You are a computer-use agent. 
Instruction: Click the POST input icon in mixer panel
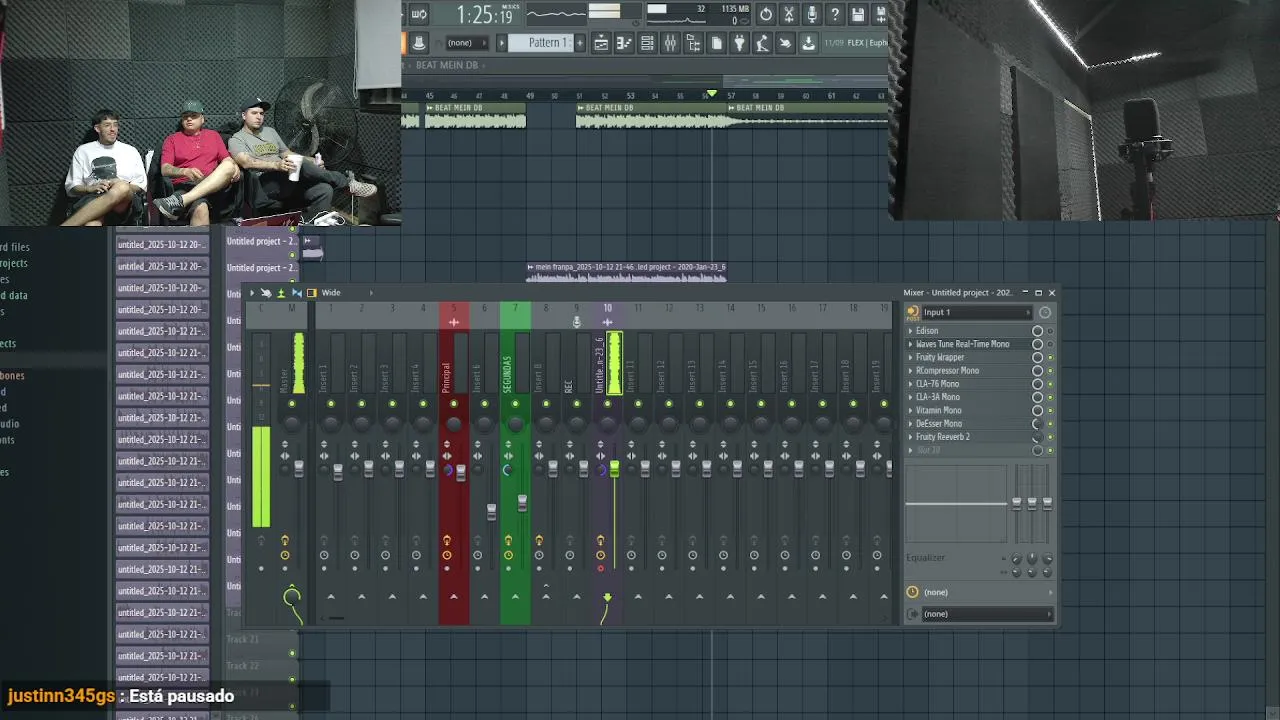[912, 312]
